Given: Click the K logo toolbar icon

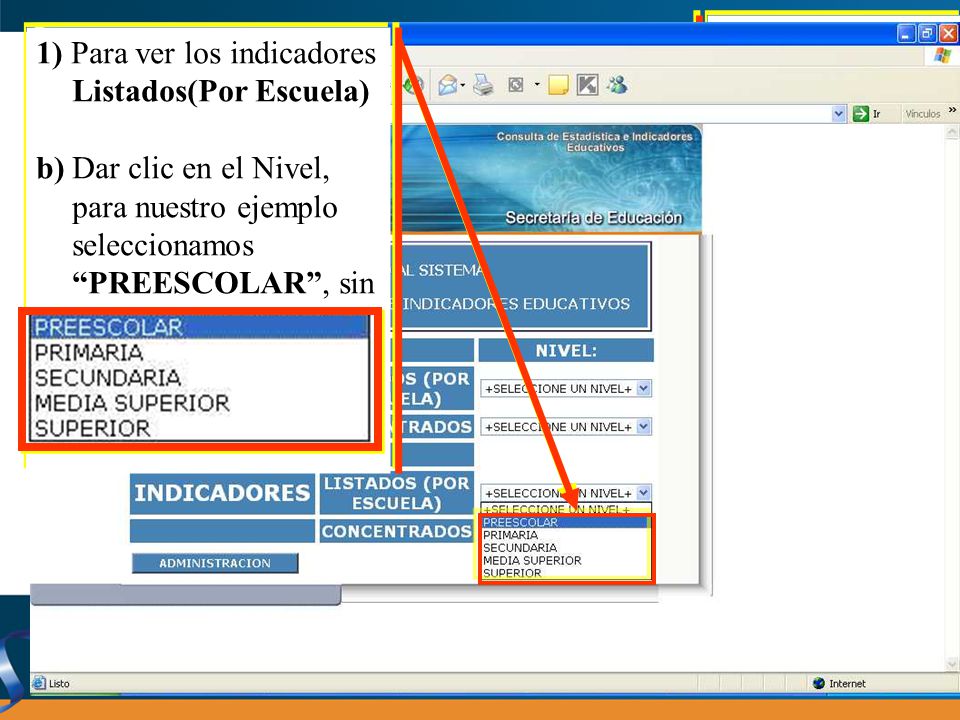Looking at the screenshot, I should [x=587, y=84].
